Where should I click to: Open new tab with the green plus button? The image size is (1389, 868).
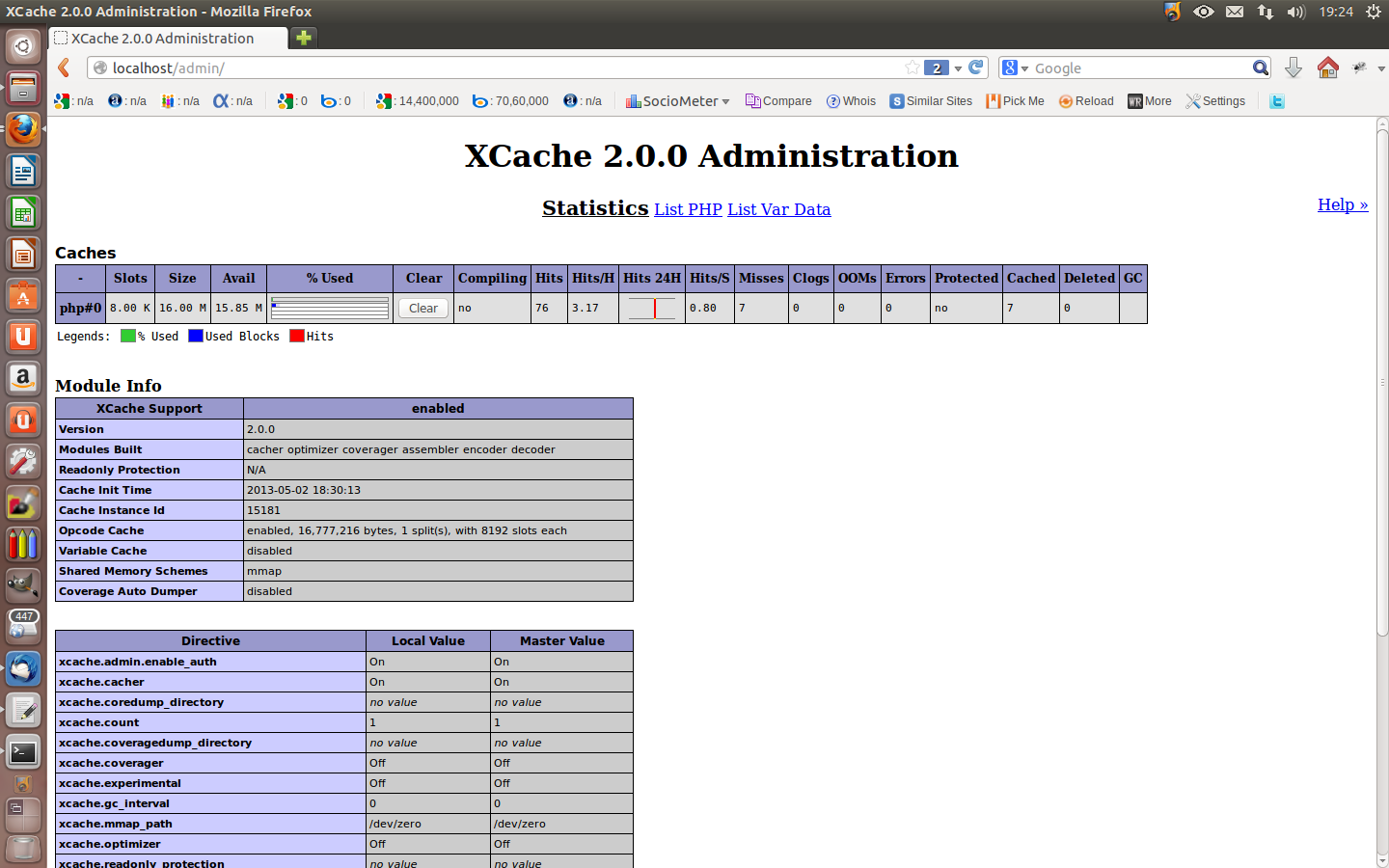point(304,38)
